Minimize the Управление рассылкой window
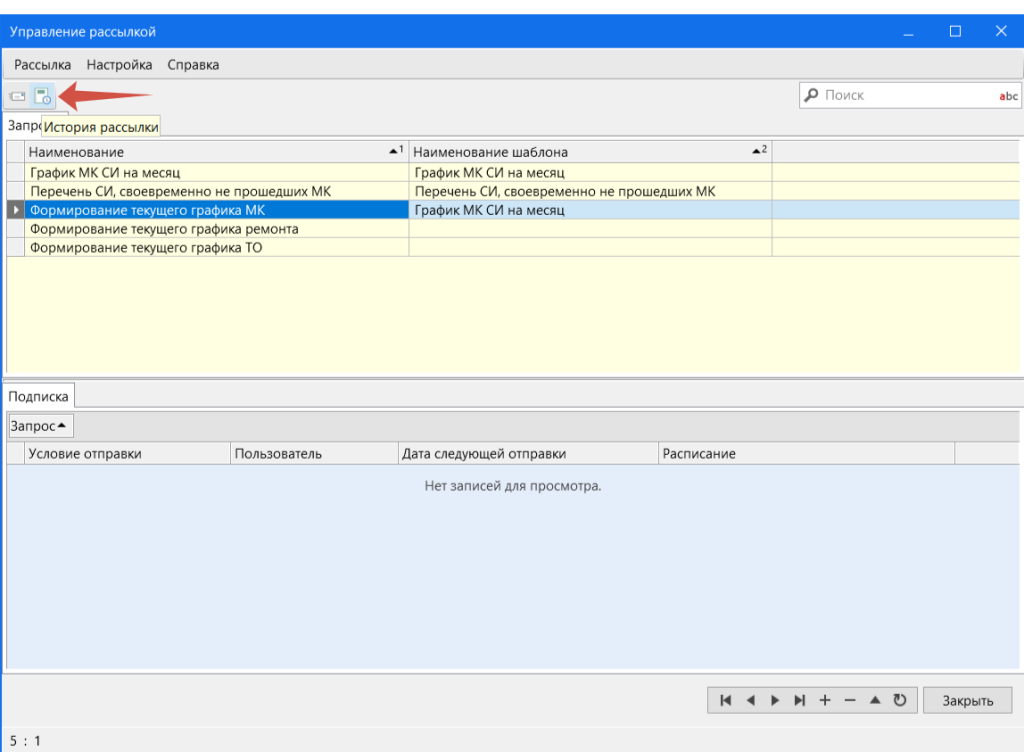Image resolution: width=1024 pixels, height=752 pixels. [x=908, y=31]
